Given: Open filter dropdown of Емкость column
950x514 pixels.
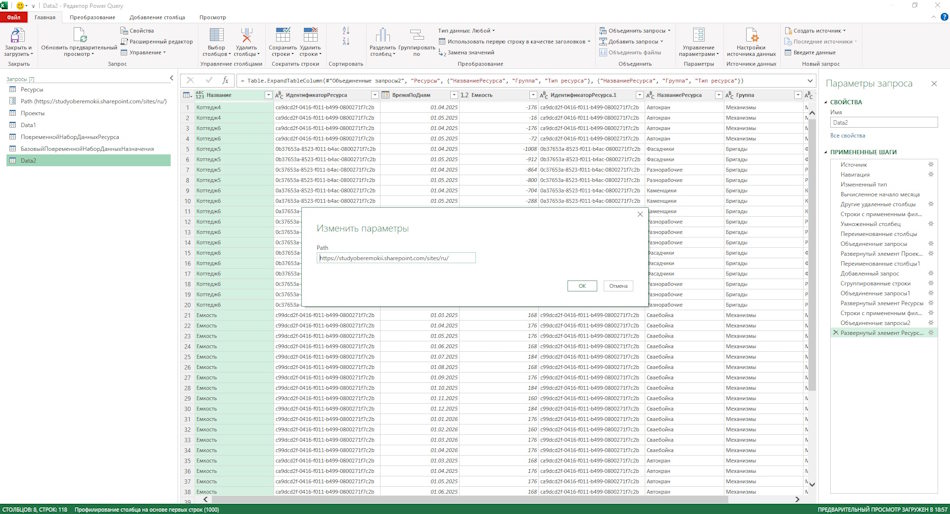Looking at the screenshot, I should pyautogui.click(x=533, y=95).
